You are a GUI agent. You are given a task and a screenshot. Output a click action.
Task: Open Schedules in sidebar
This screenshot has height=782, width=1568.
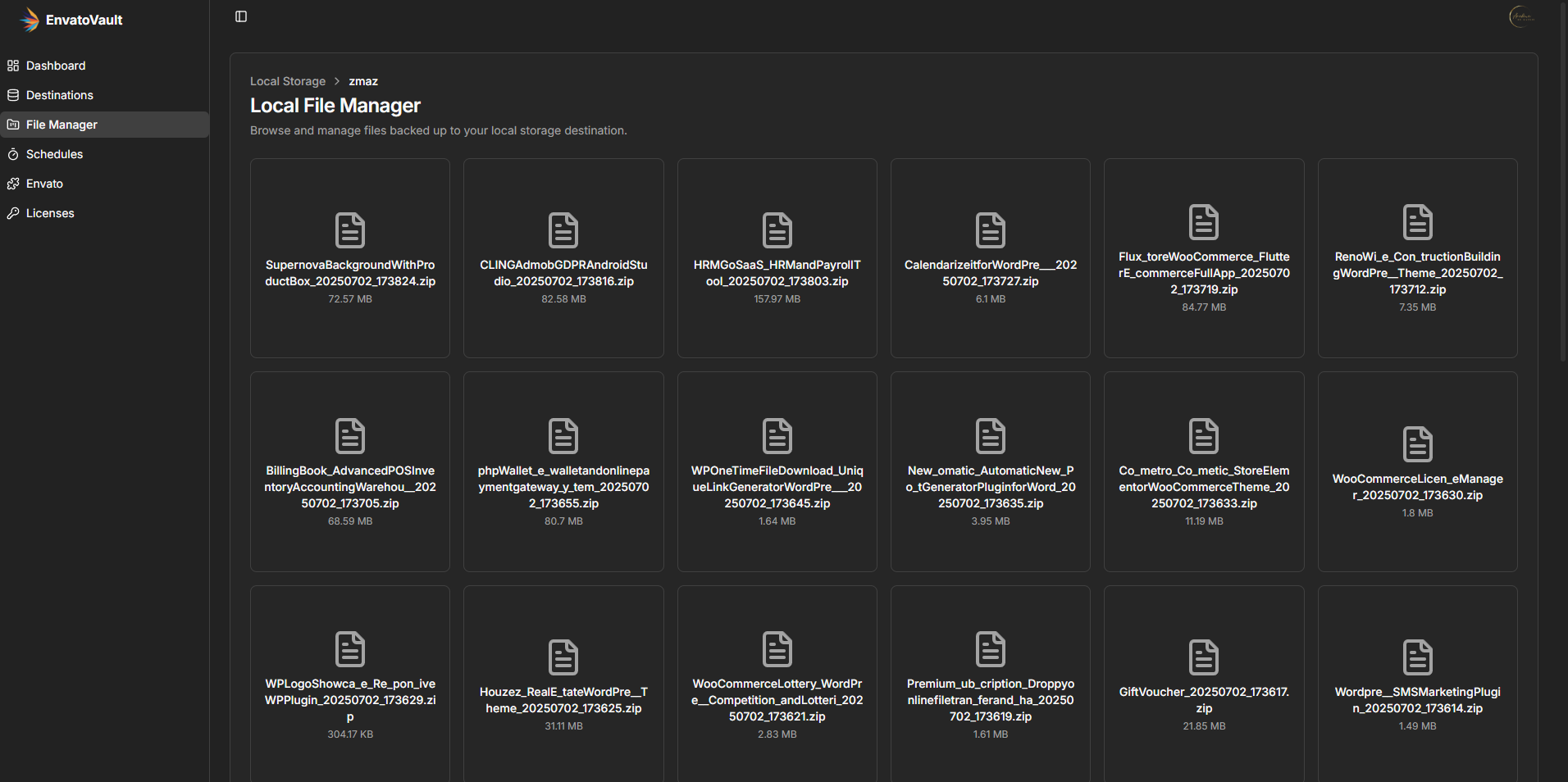[105, 154]
